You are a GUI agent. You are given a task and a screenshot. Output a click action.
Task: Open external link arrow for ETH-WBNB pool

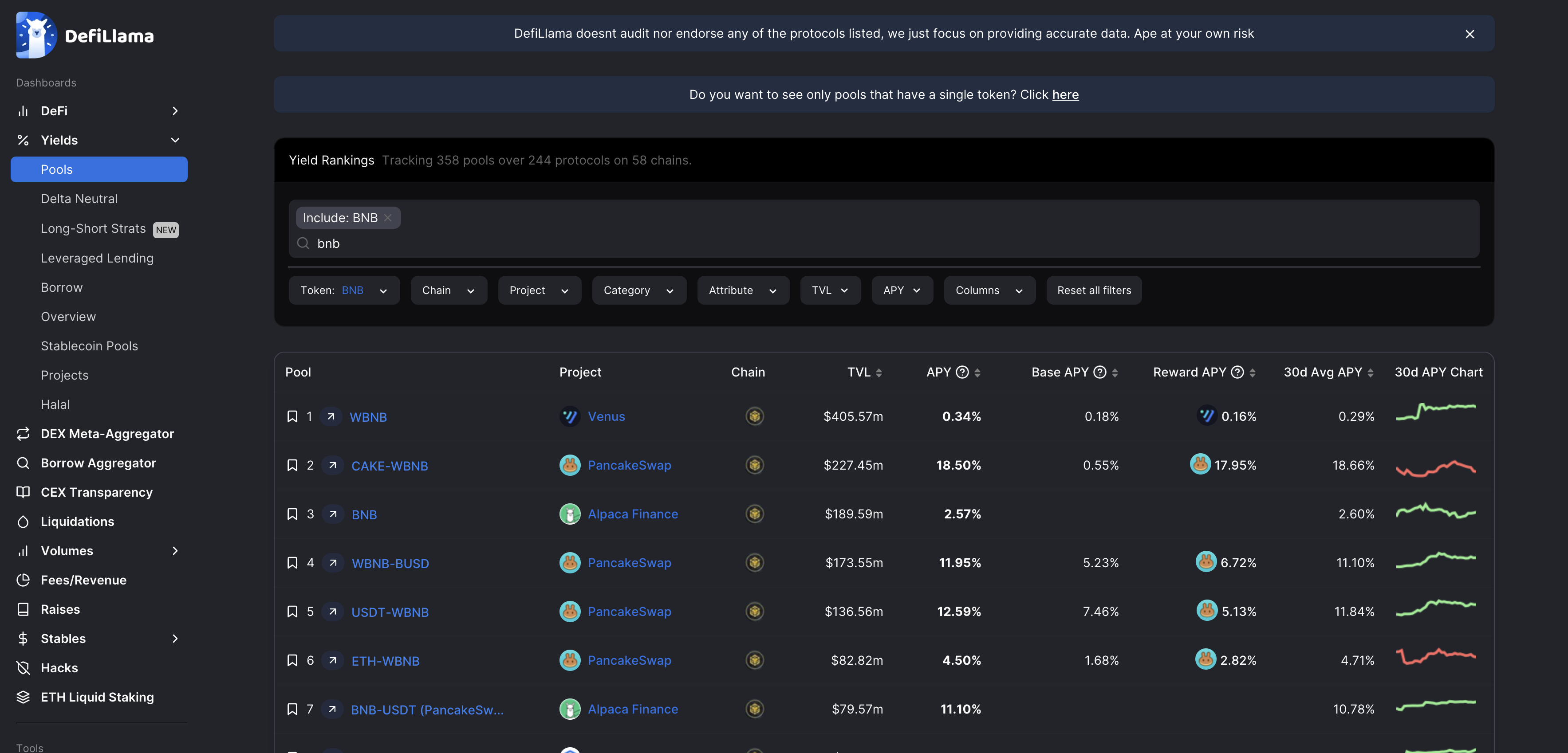click(x=332, y=661)
